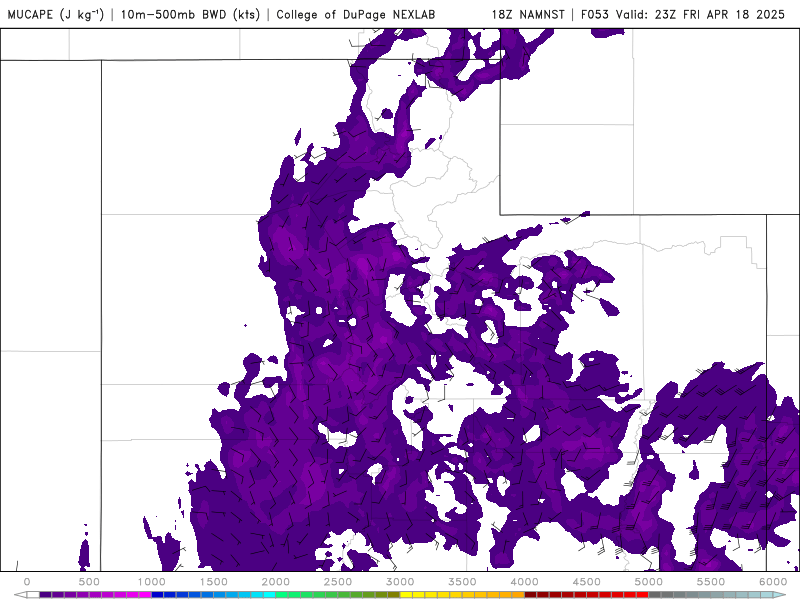This screenshot has height=600, width=800.
Task: Click the 18Z NAMNST model run label
Action: click(x=528, y=14)
